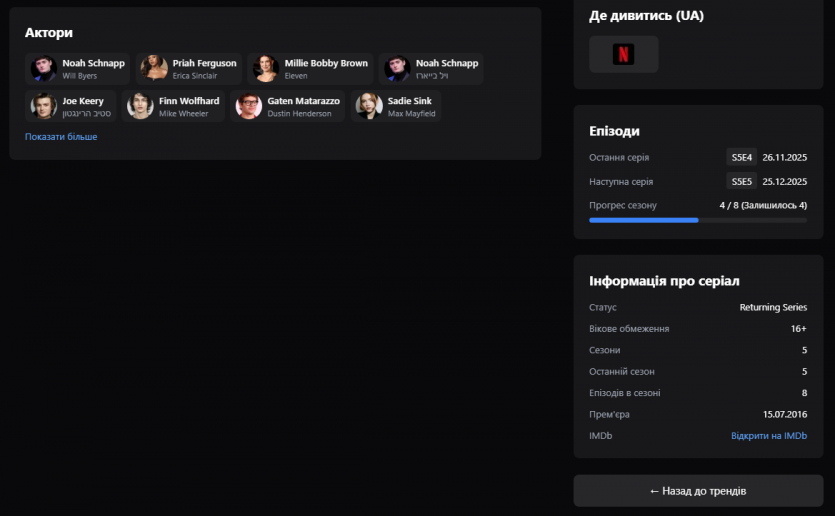
Task: Click Finn Wolfhard's avatar photo
Action: pos(140,106)
